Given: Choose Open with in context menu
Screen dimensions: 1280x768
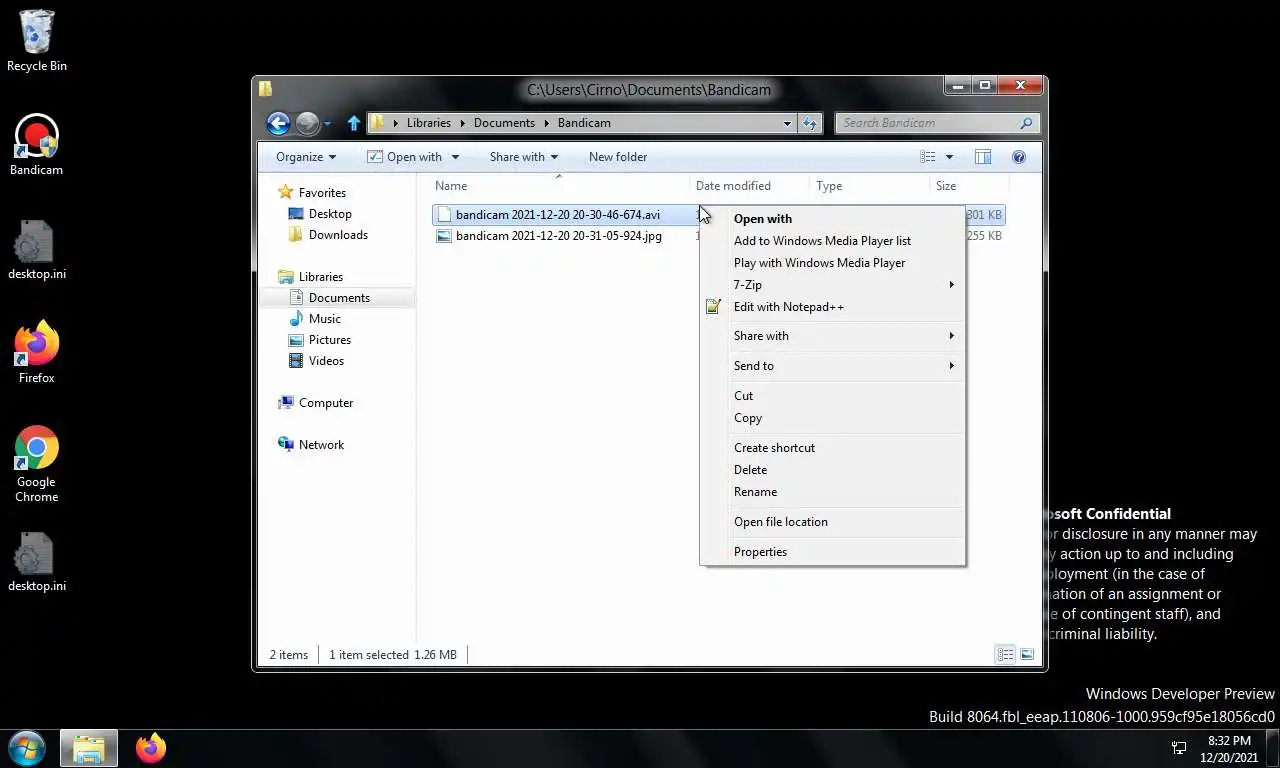Looking at the screenshot, I should [x=832, y=219].
